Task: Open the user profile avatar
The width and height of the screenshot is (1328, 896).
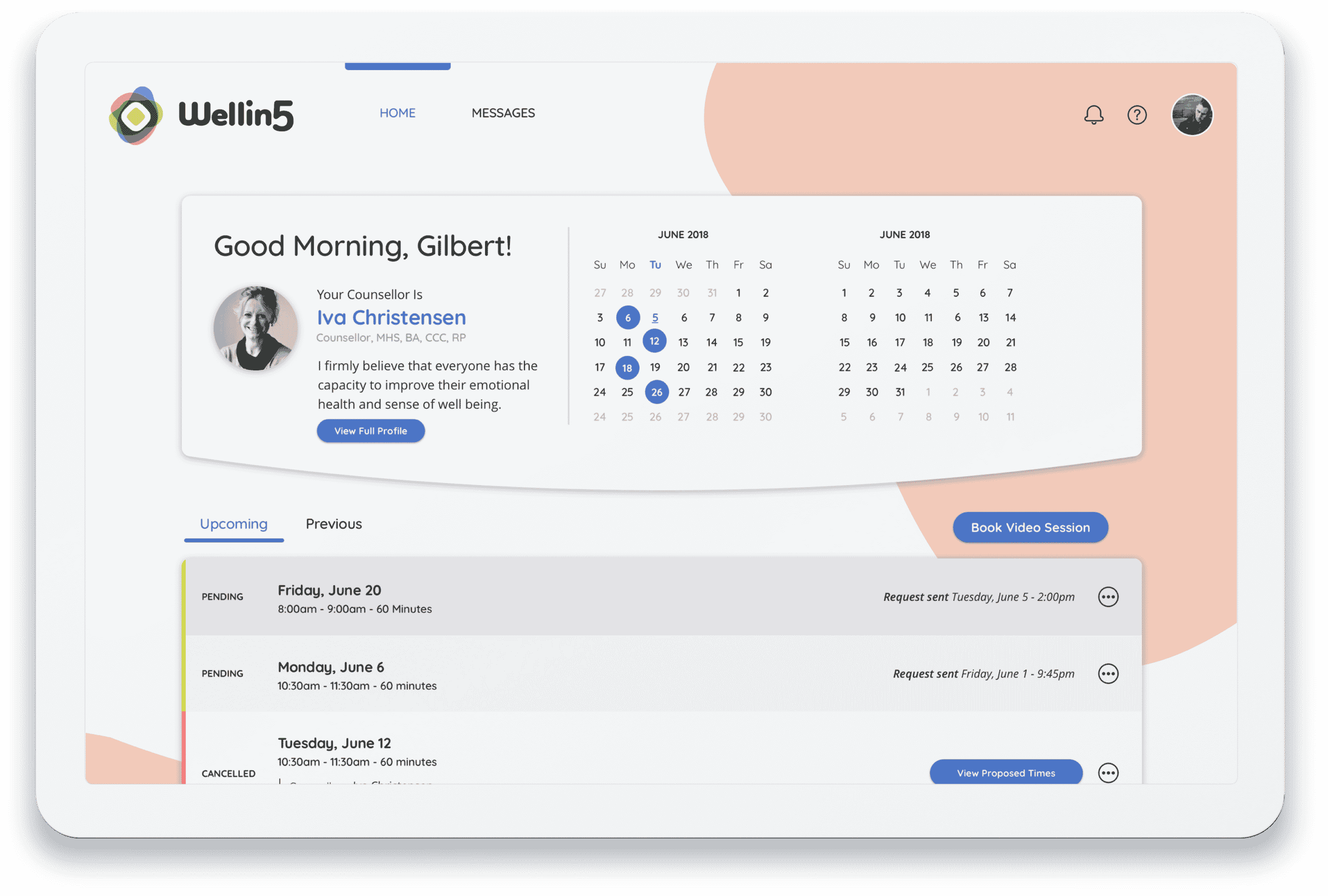Action: [x=1191, y=115]
